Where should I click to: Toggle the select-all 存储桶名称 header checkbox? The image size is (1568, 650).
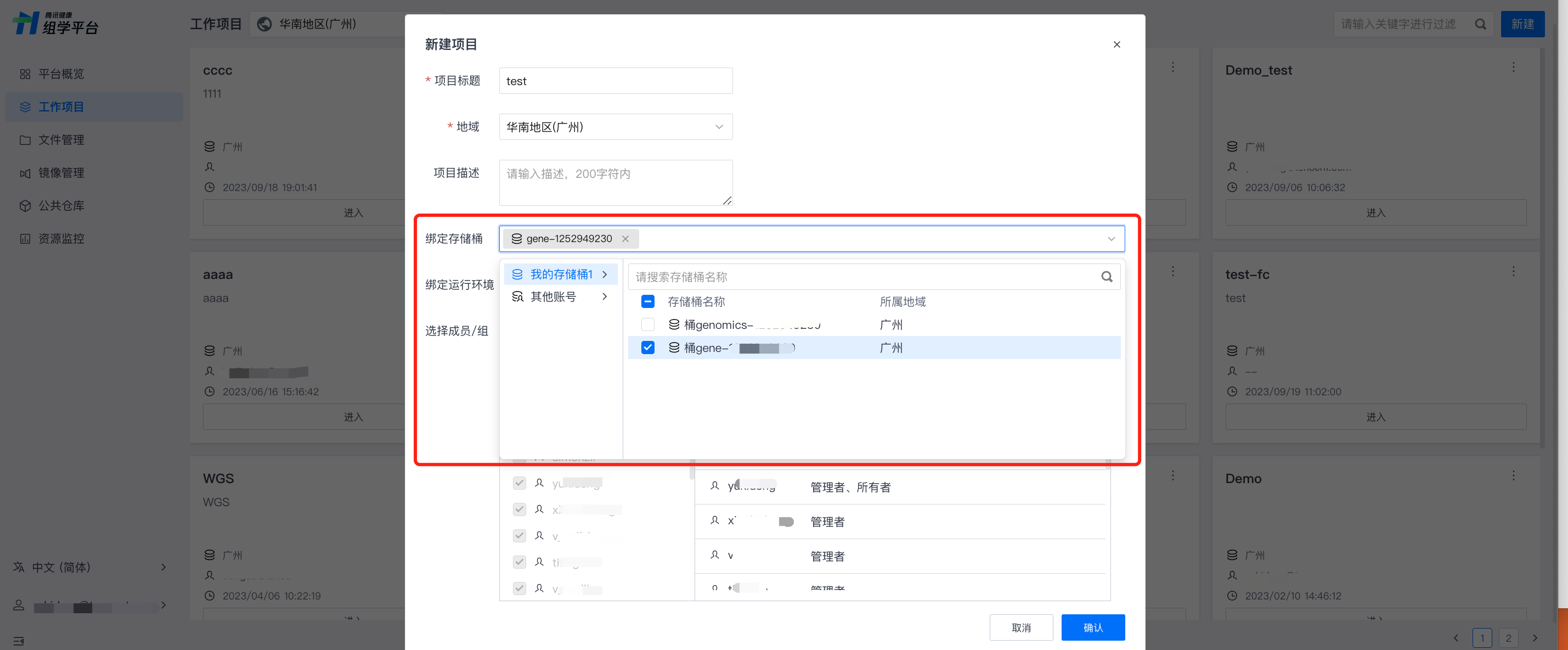click(x=647, y=301)
